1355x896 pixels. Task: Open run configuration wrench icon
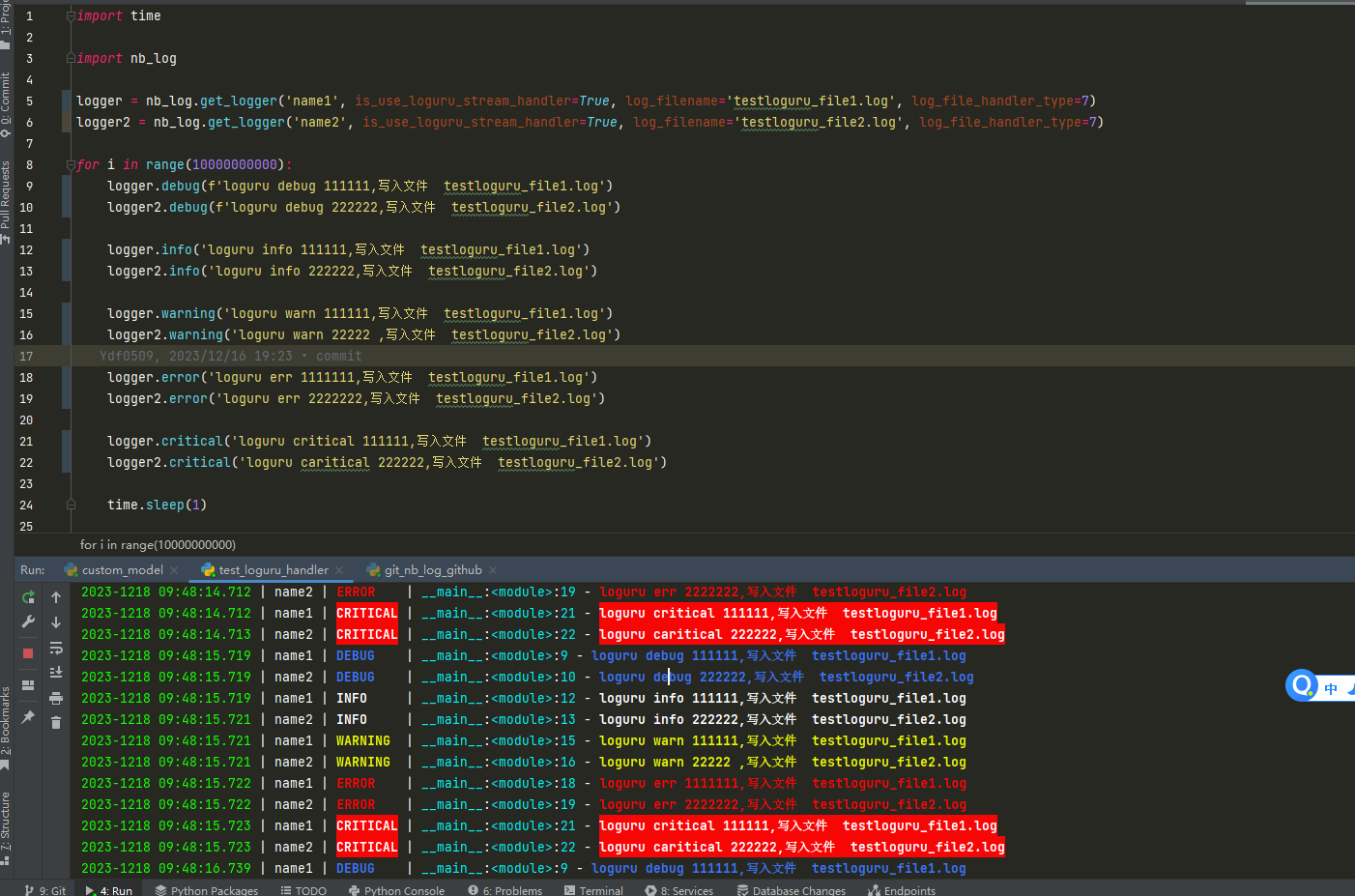point(28,621)
